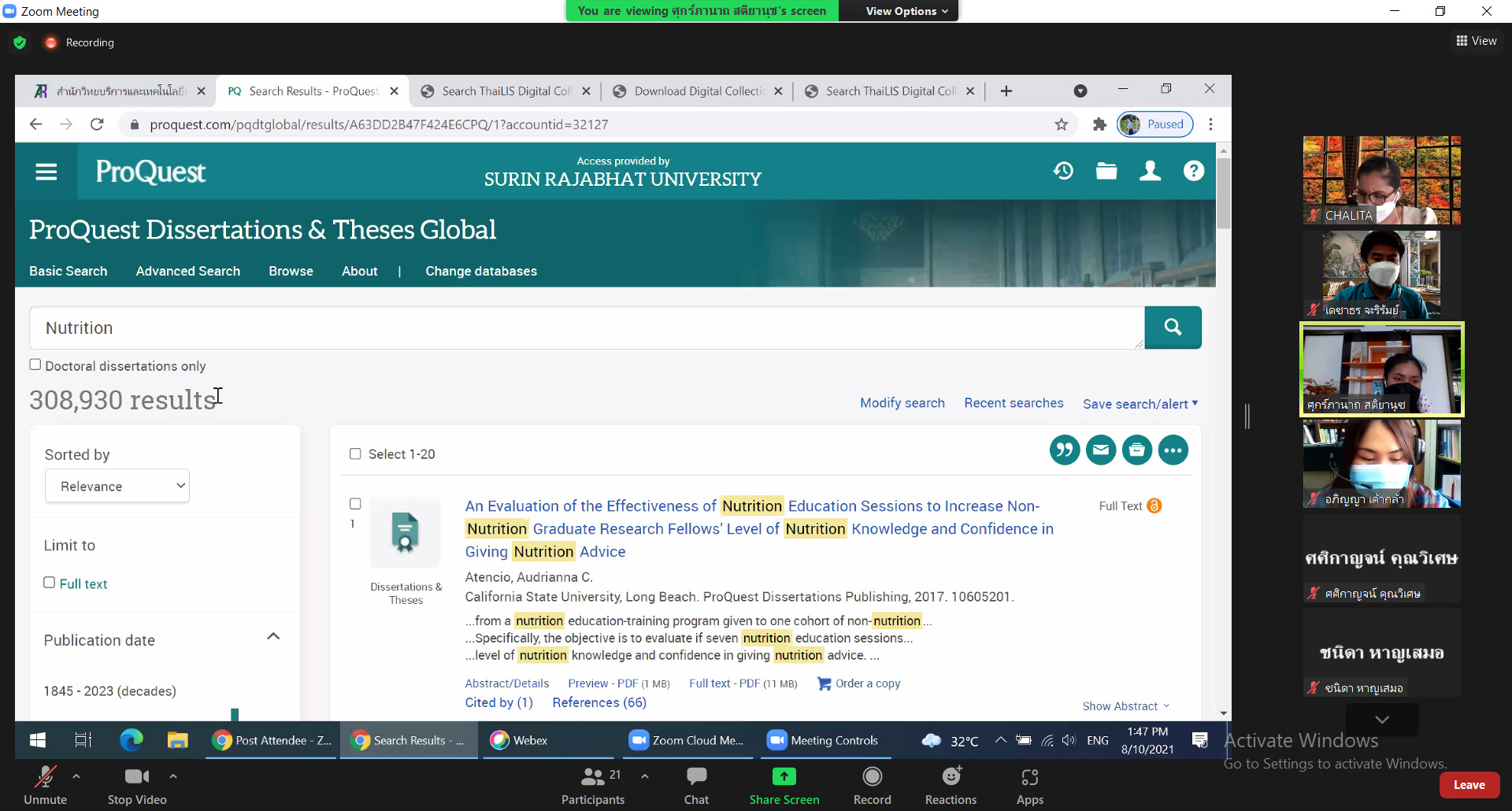Open the more actions ellipsis icon
This screenshot has width=1512, height=811.
[x=1173, y=450]
